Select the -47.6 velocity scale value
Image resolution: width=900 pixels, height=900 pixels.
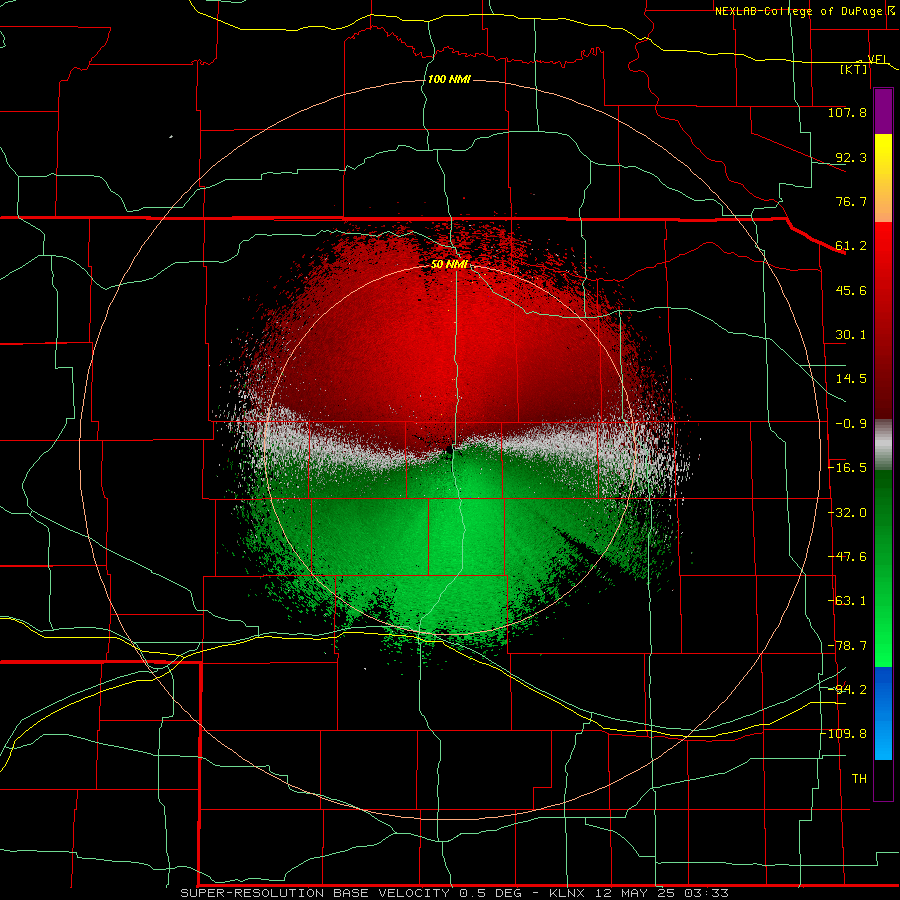point(847,557)
